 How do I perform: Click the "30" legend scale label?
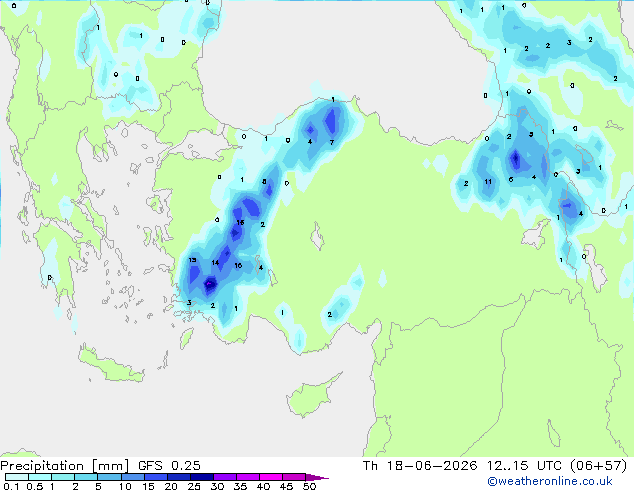pos(217,486)
